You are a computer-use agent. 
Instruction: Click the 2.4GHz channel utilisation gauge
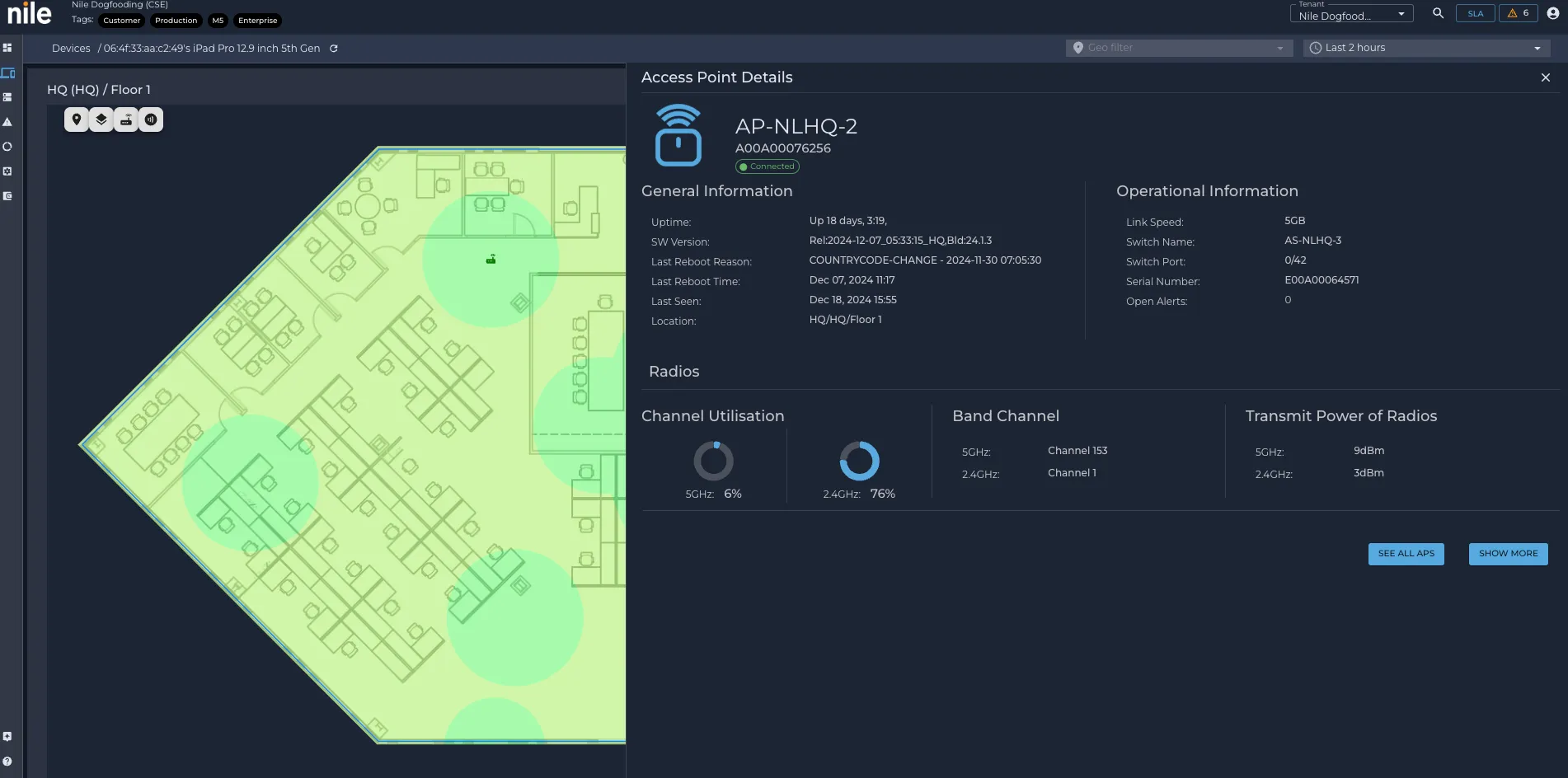pos(860,461)
